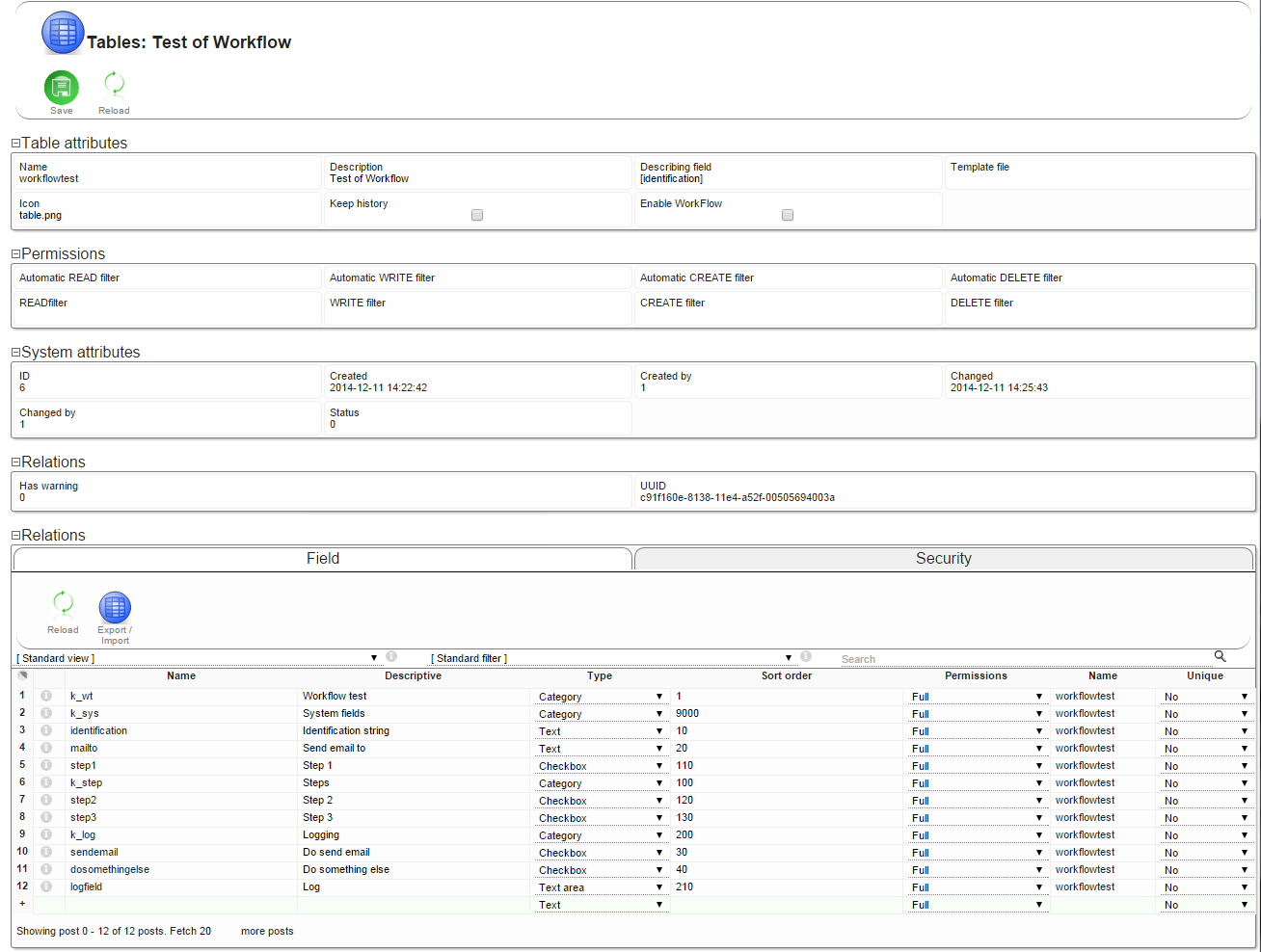Open Unique dropdown for step1 row

pos(1205,766)
